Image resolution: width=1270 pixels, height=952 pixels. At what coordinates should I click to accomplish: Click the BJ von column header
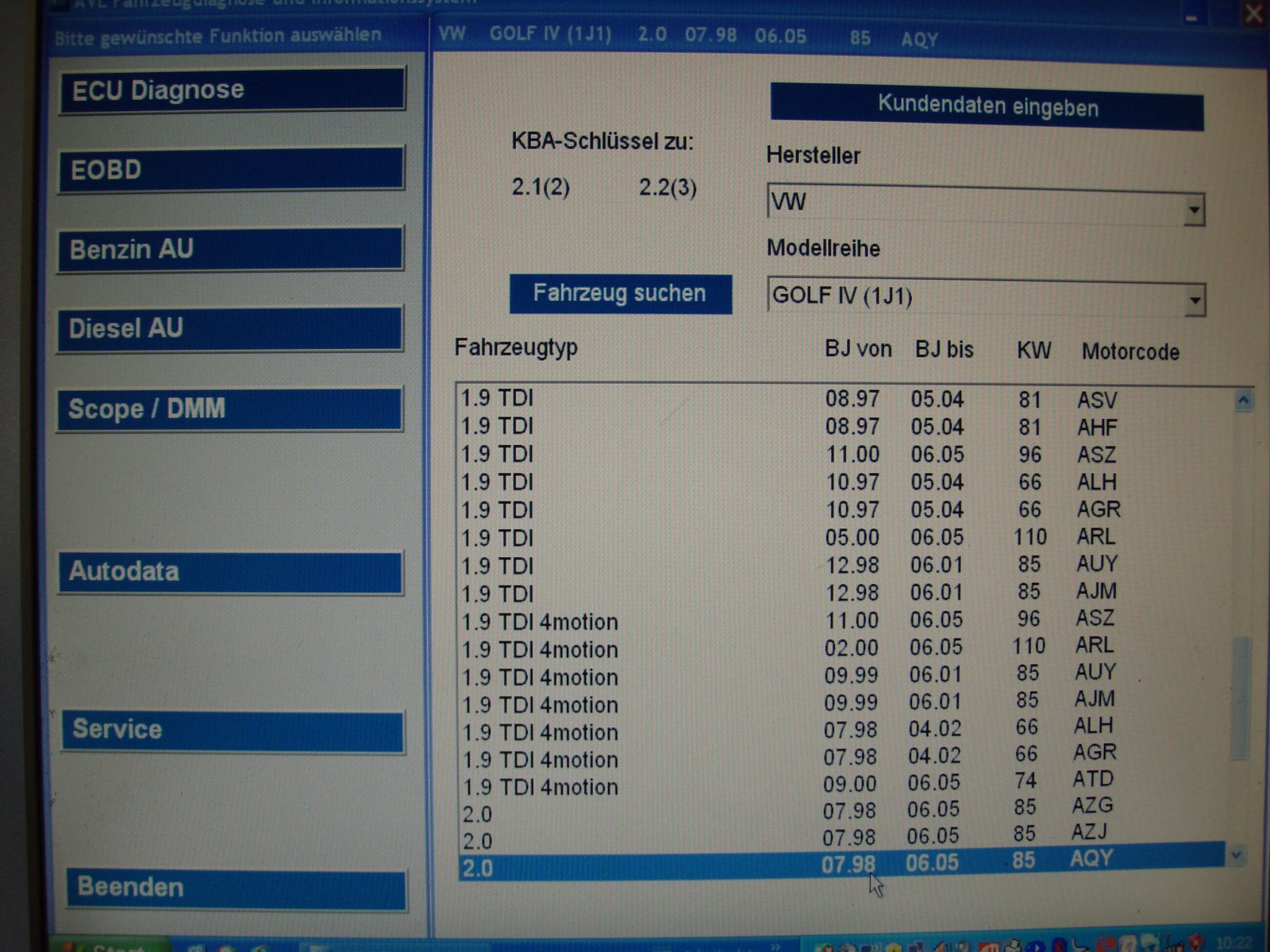point(858,350)
